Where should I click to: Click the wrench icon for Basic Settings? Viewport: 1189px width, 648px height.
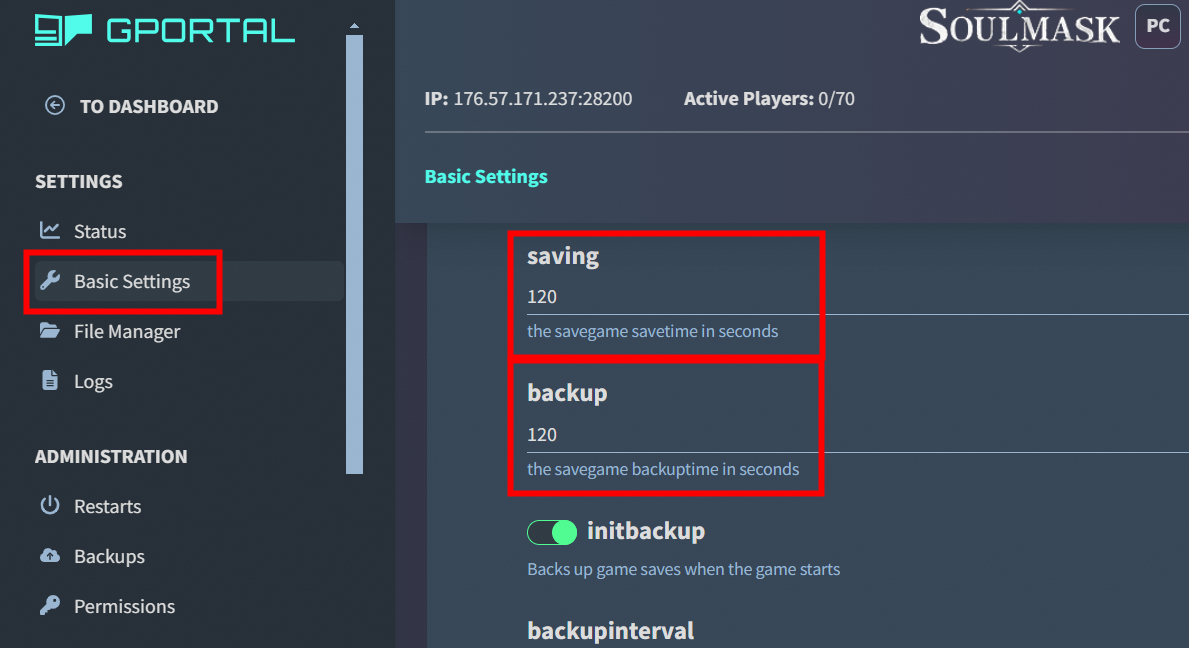coord(50,281)
